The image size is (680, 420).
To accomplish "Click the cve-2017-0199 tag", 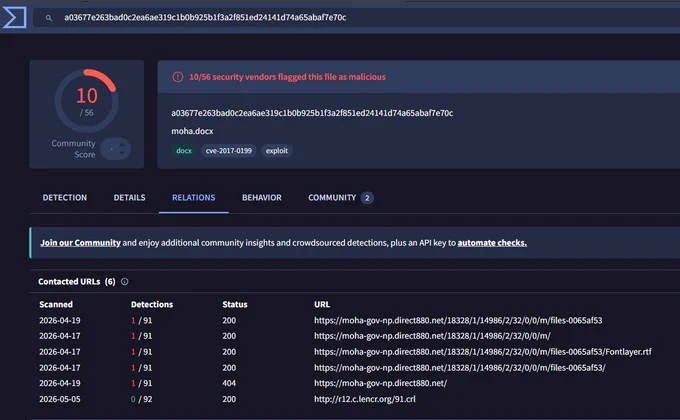I will (x=229, y=151).
